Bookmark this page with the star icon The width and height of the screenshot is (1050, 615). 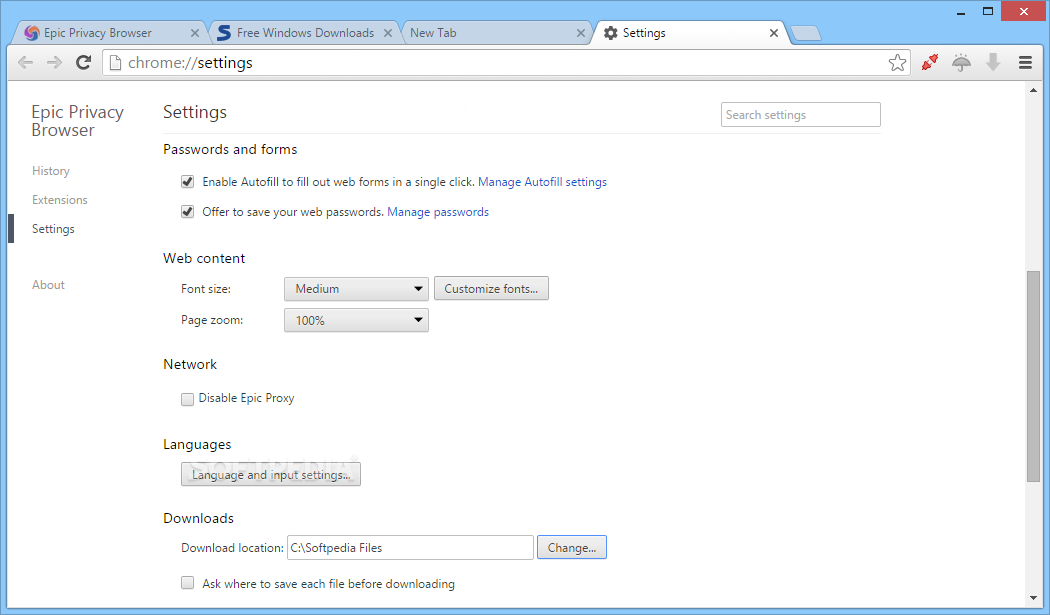pyautogui.click(x=897, y=63)
